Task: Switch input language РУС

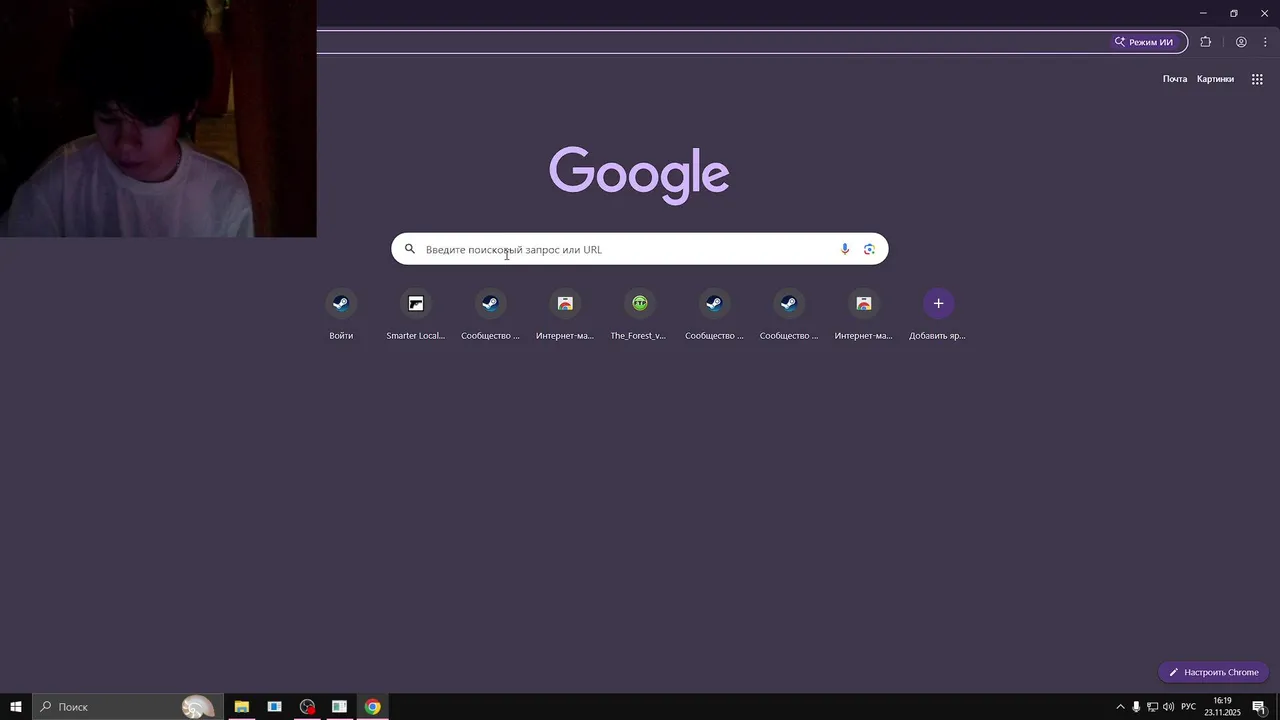Action: pos(1188,707)
